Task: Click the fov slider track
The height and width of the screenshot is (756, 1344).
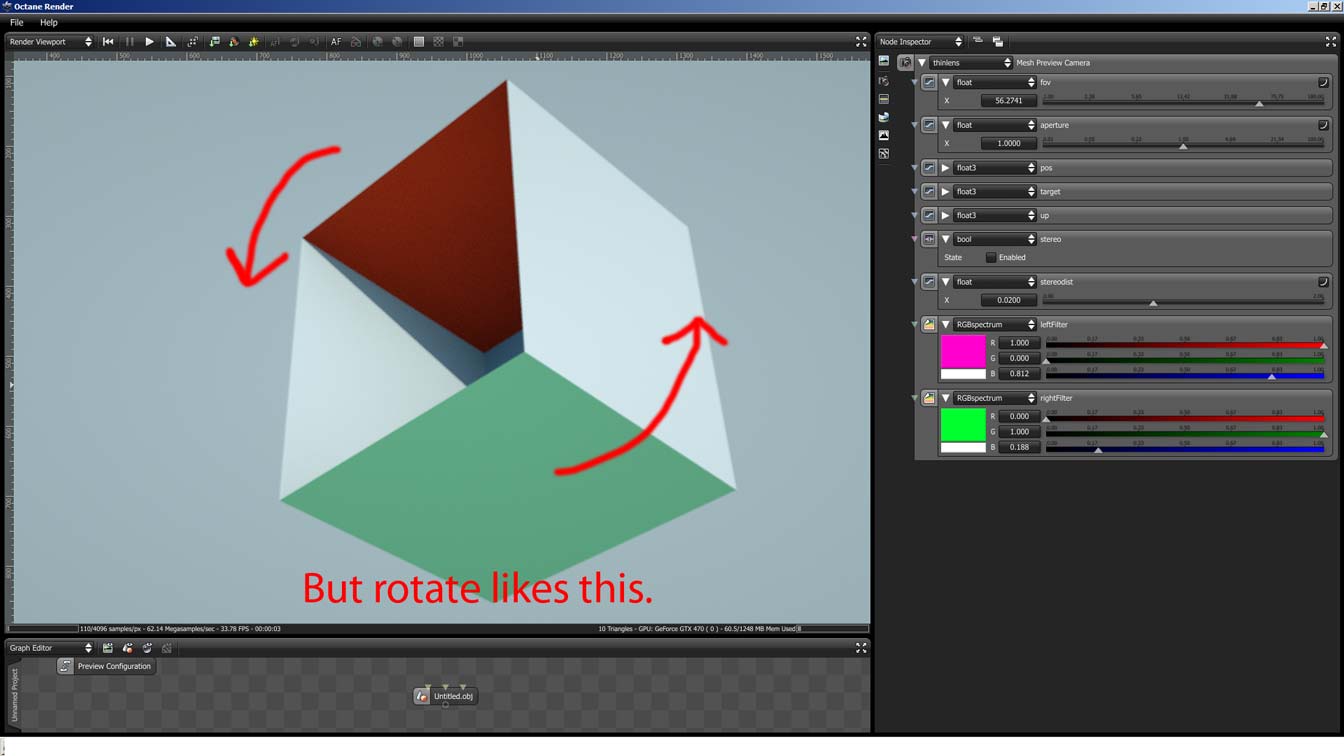Action: click(1183, 101)
